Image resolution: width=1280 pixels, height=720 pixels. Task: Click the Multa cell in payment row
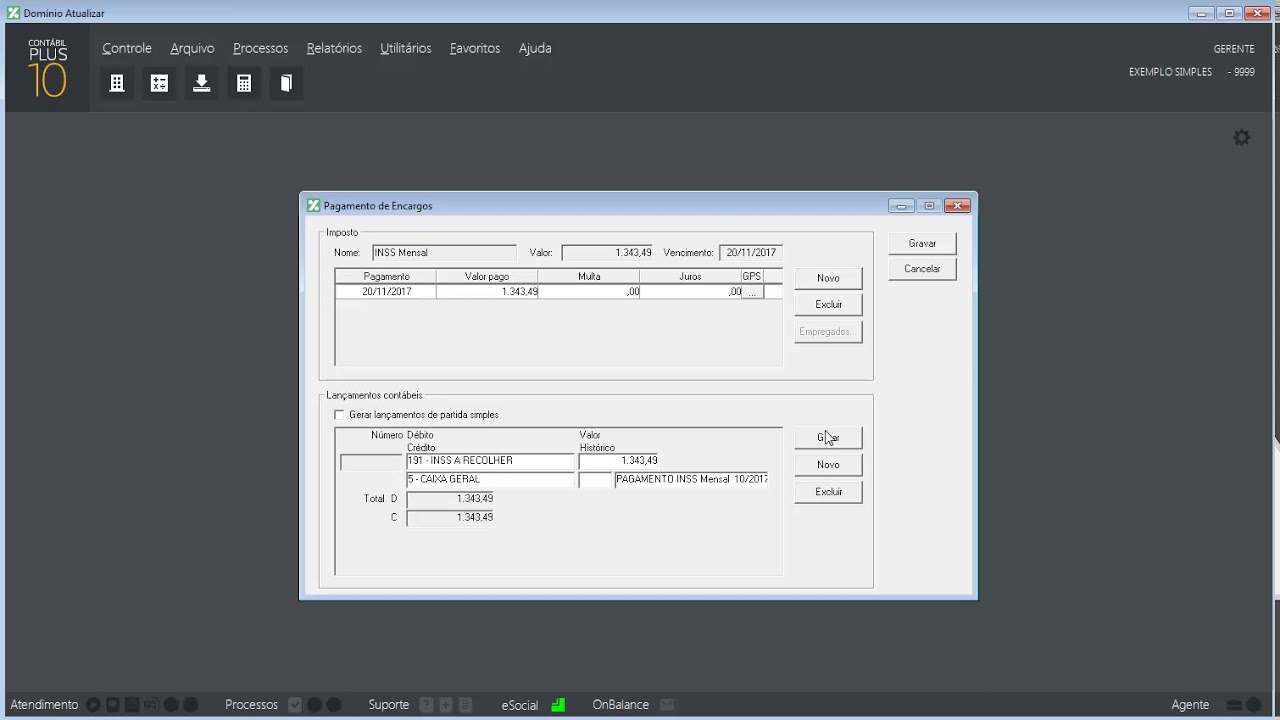click(589, 292)
